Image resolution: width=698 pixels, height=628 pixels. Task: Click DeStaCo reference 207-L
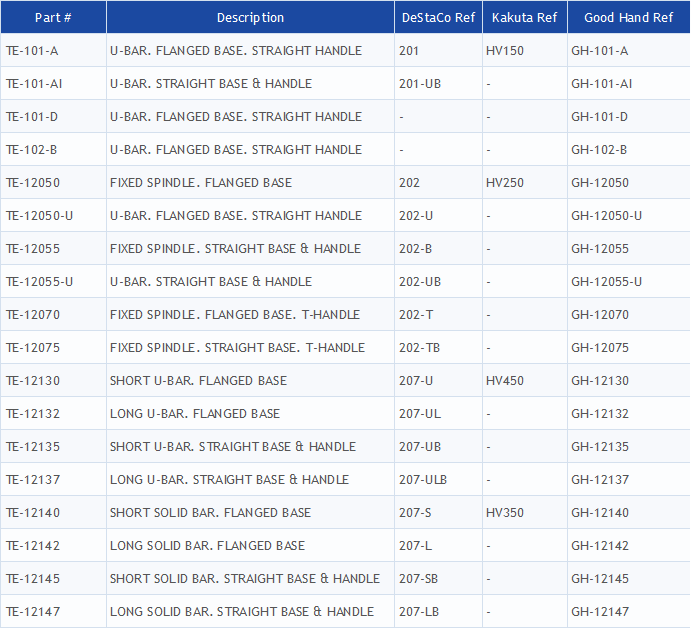pos(415,545)
